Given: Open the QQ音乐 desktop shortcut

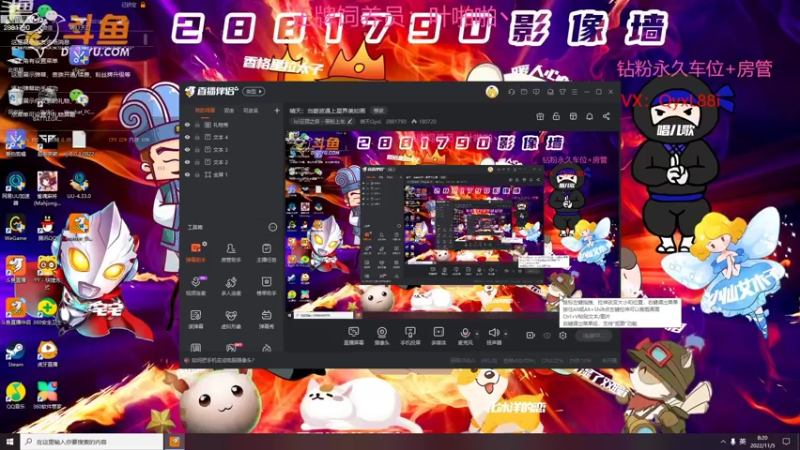Looking at the screenshot, I should coord(16,396).
